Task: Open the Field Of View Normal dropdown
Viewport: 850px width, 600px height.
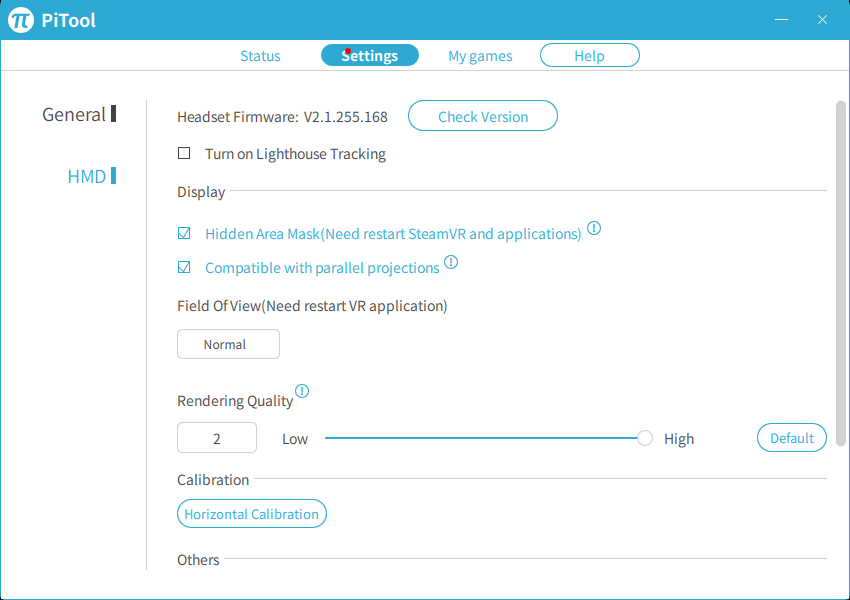Action: point(228,344)
